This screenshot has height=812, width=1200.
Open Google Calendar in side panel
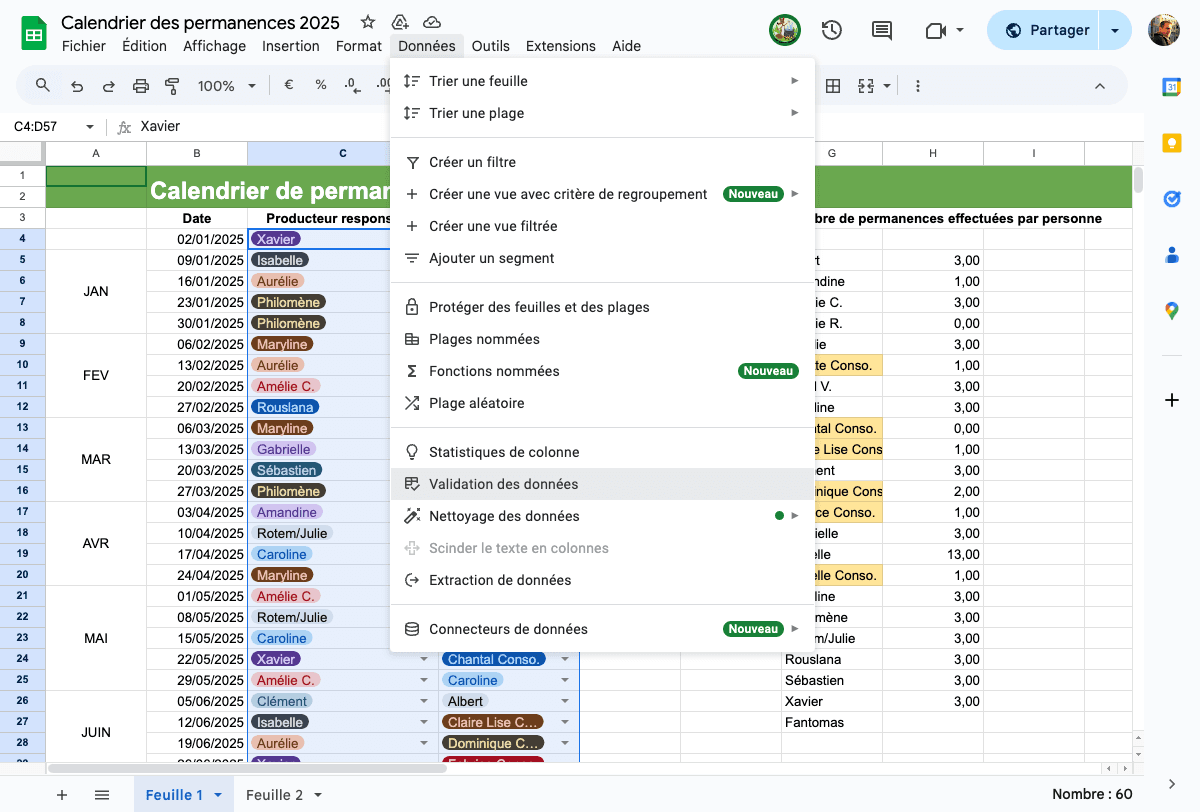(1171, 87)
